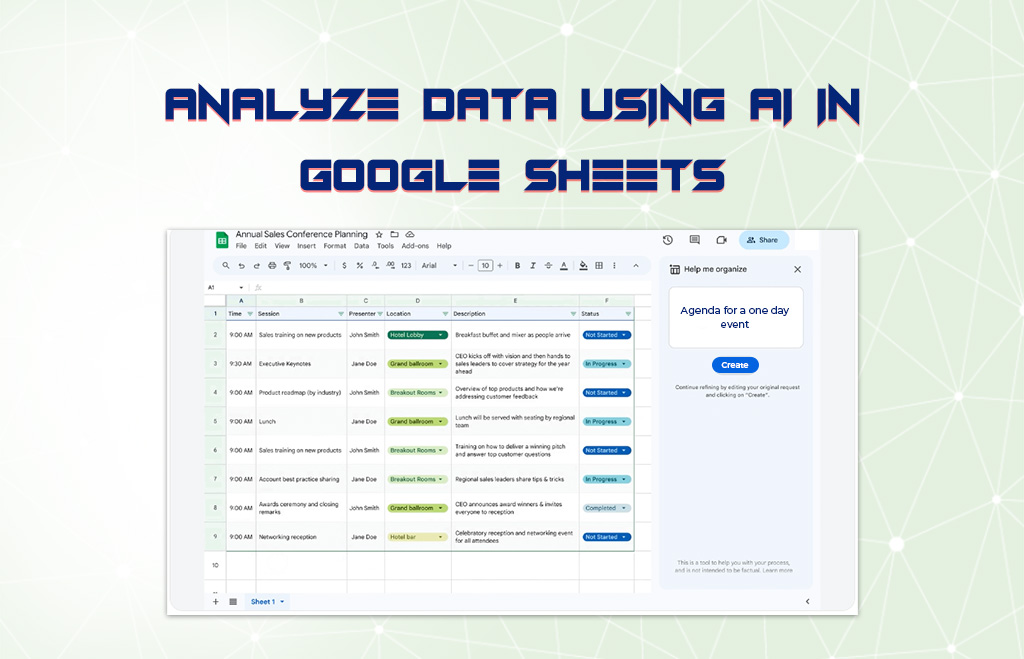The image size is (1024, 659).
Task: Start a video call with camera icon
Action: (x=721, y=240)
